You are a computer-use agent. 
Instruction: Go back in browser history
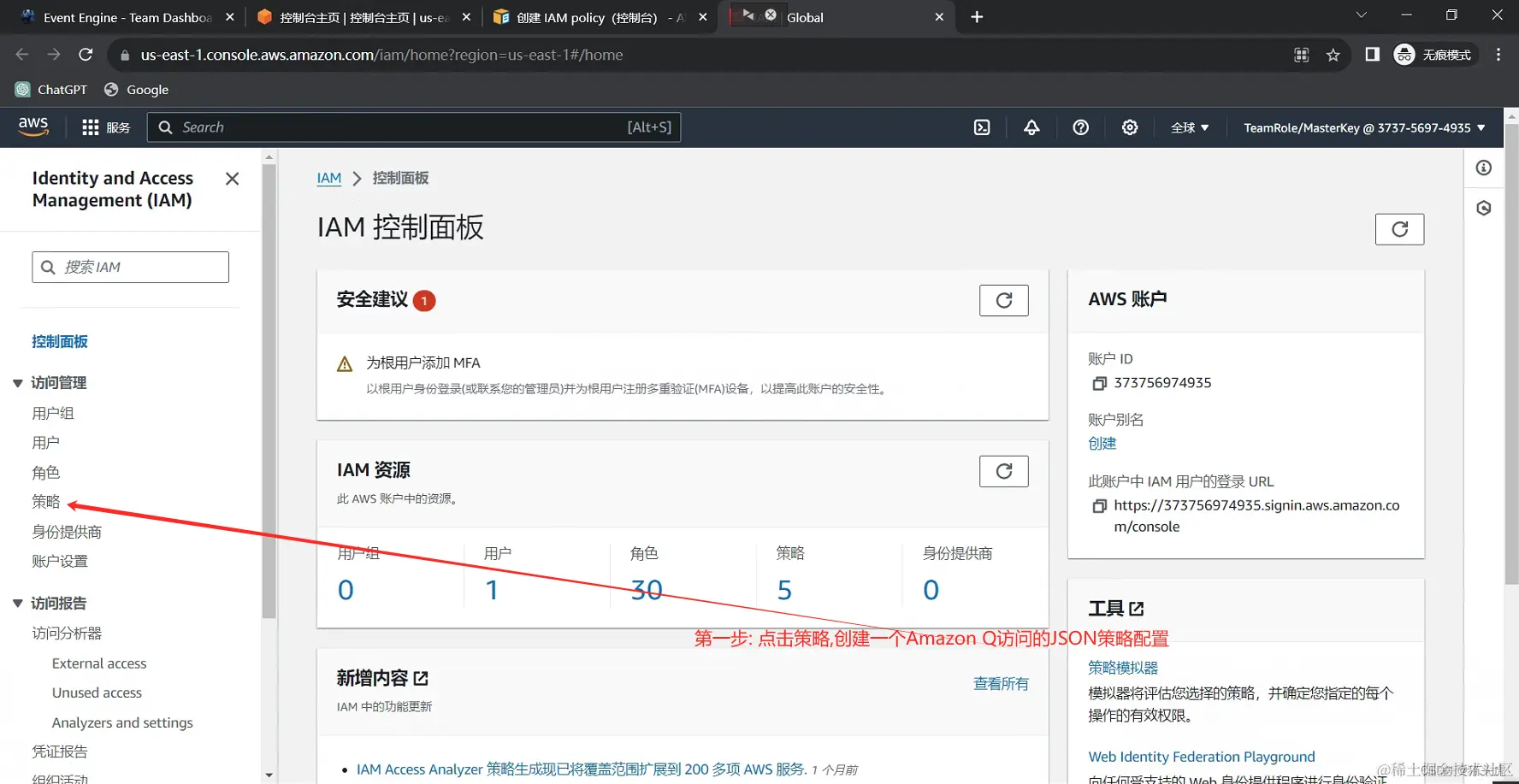[22, 55]
